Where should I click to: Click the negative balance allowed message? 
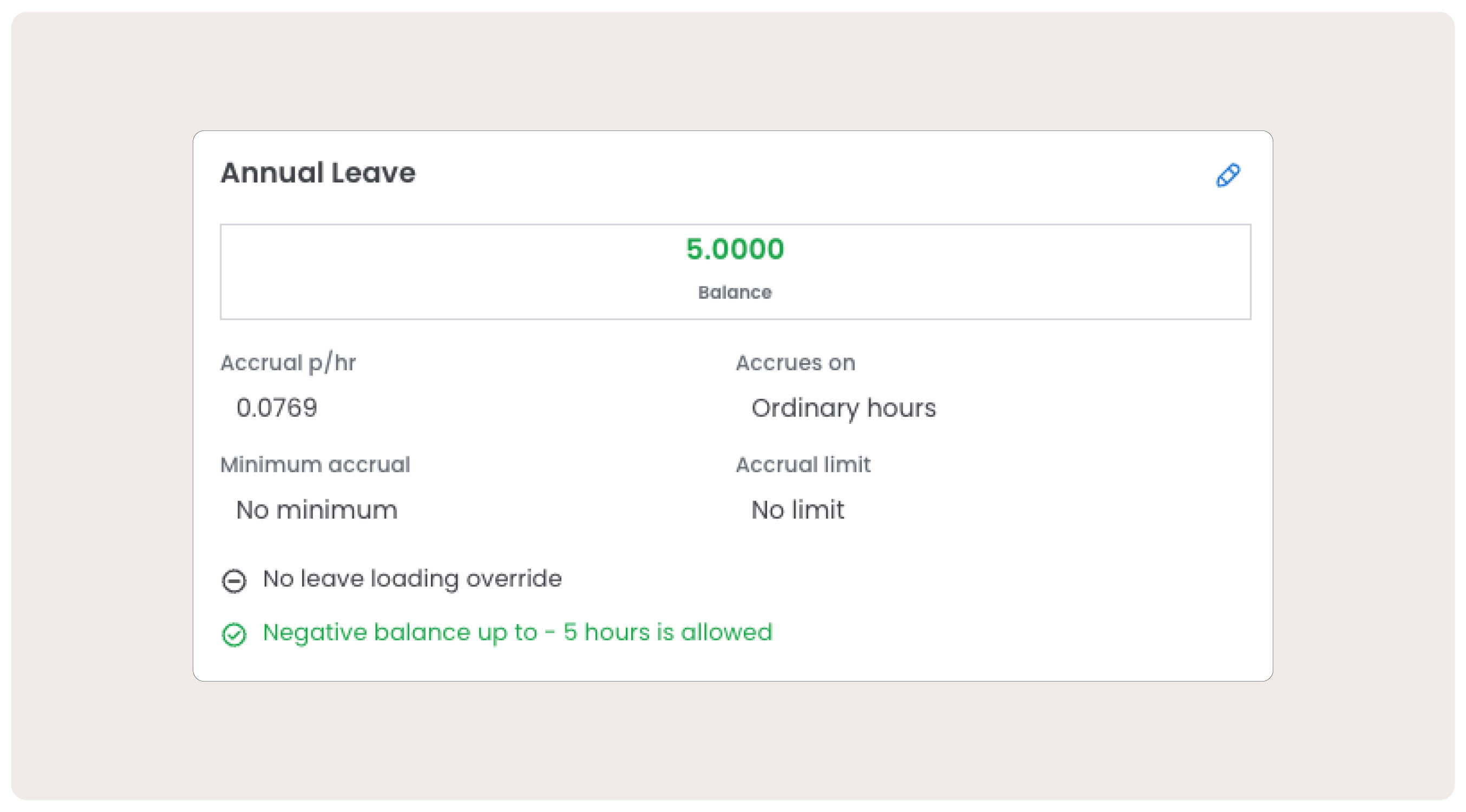[518, 632]
